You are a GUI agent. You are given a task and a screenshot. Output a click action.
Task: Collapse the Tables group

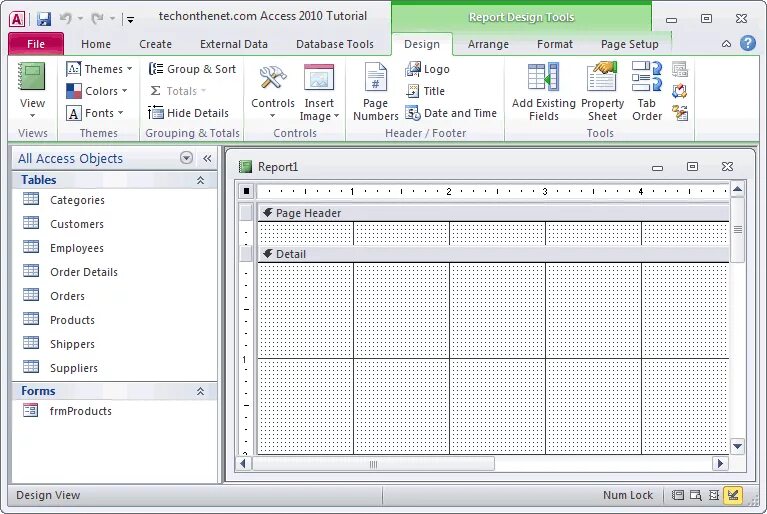[x=200, y=180]
